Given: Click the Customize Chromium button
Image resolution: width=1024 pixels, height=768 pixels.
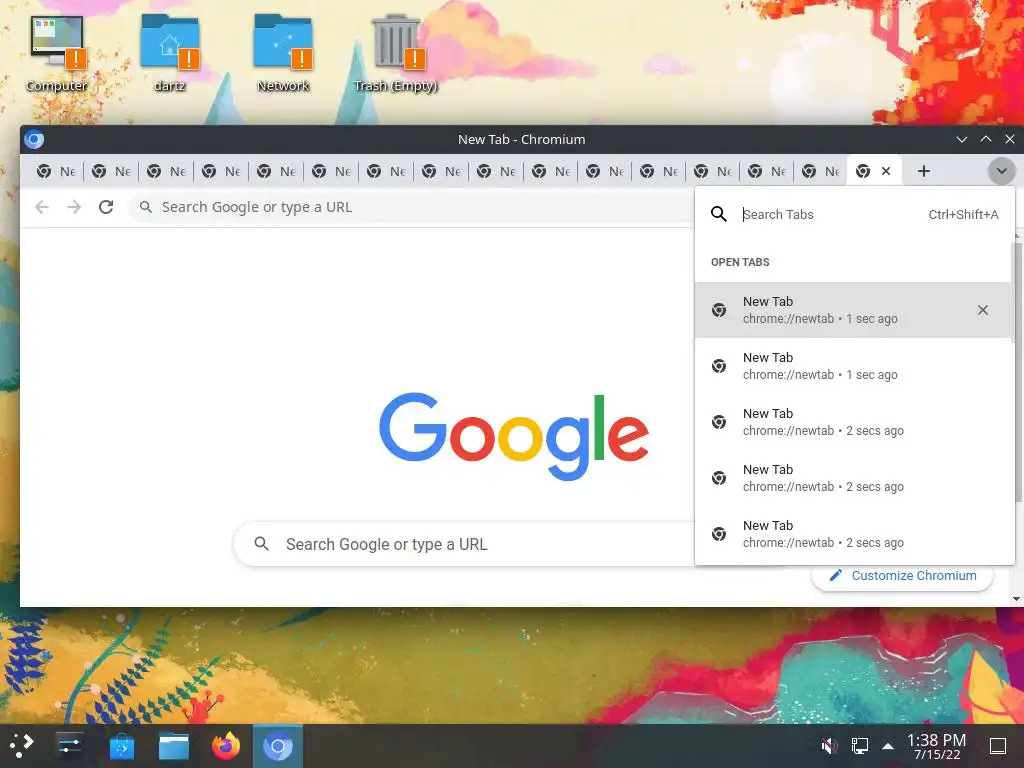Looking at the screenshot, I should click(x=903, y=576).
